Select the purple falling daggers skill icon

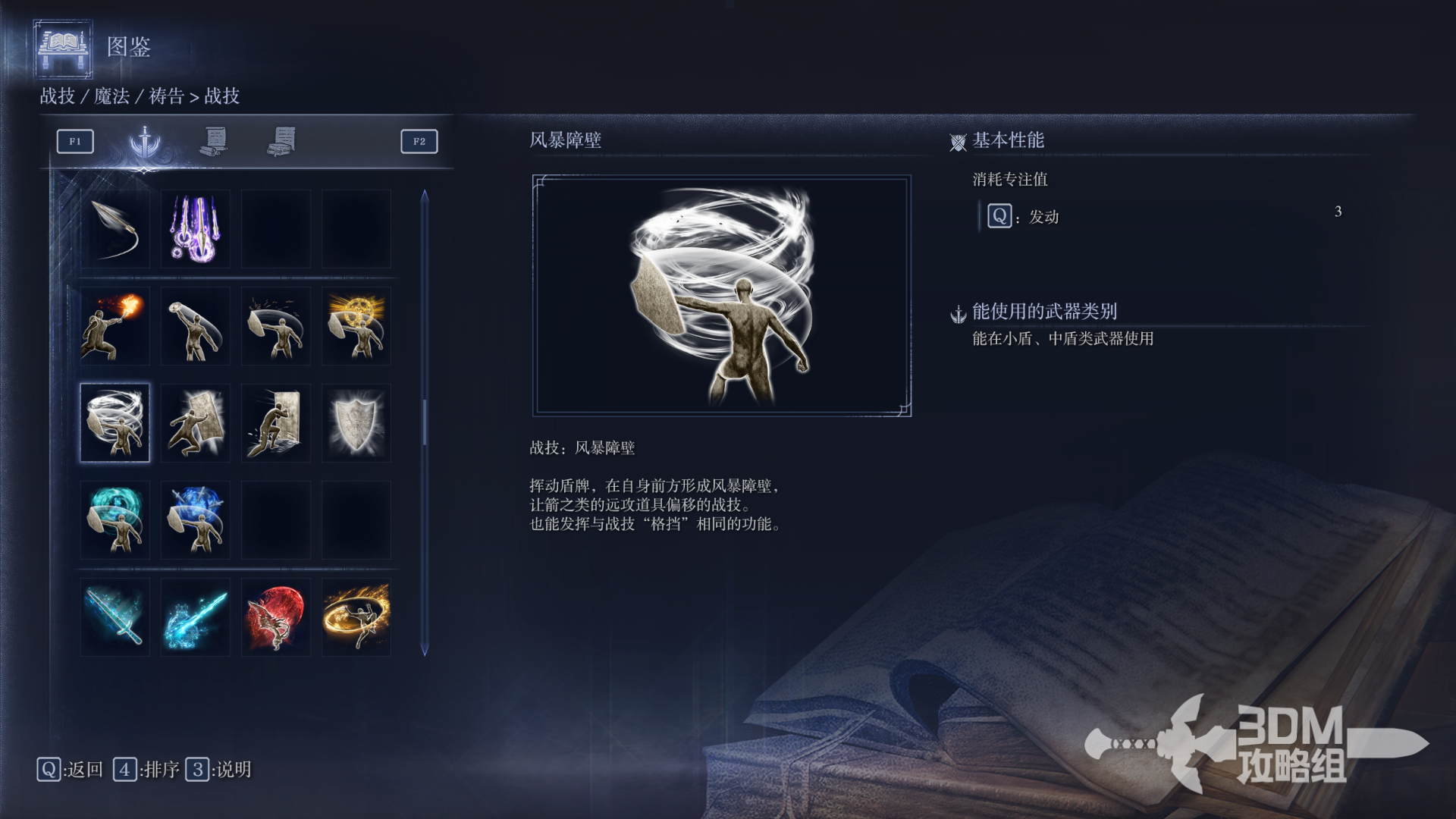[195, 228]
